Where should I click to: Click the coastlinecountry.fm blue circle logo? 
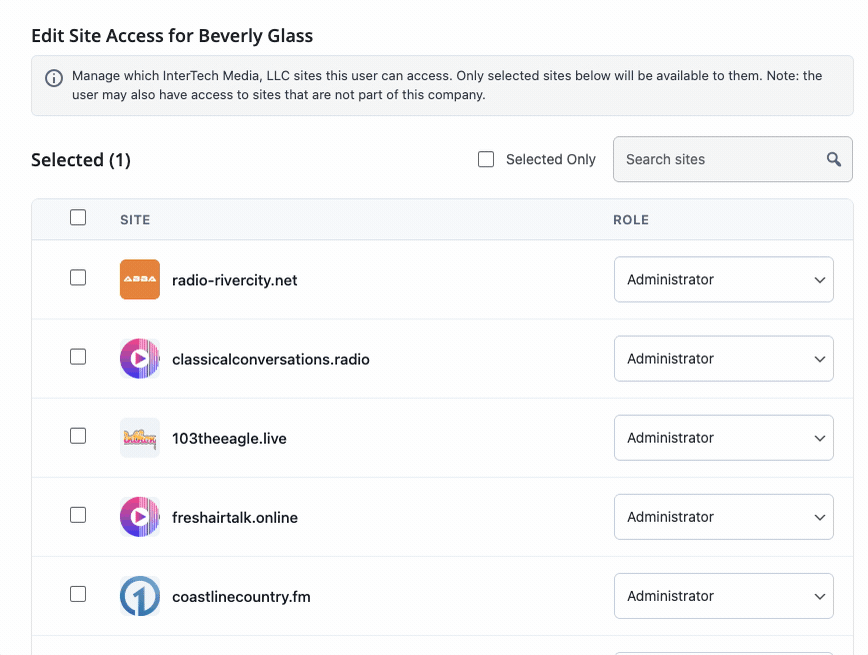tap(140, 596)
